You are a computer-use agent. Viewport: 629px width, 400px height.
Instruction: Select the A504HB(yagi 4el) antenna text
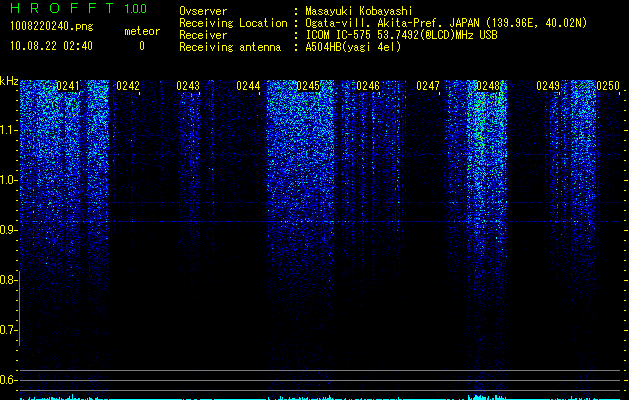[x=353, y=47]
